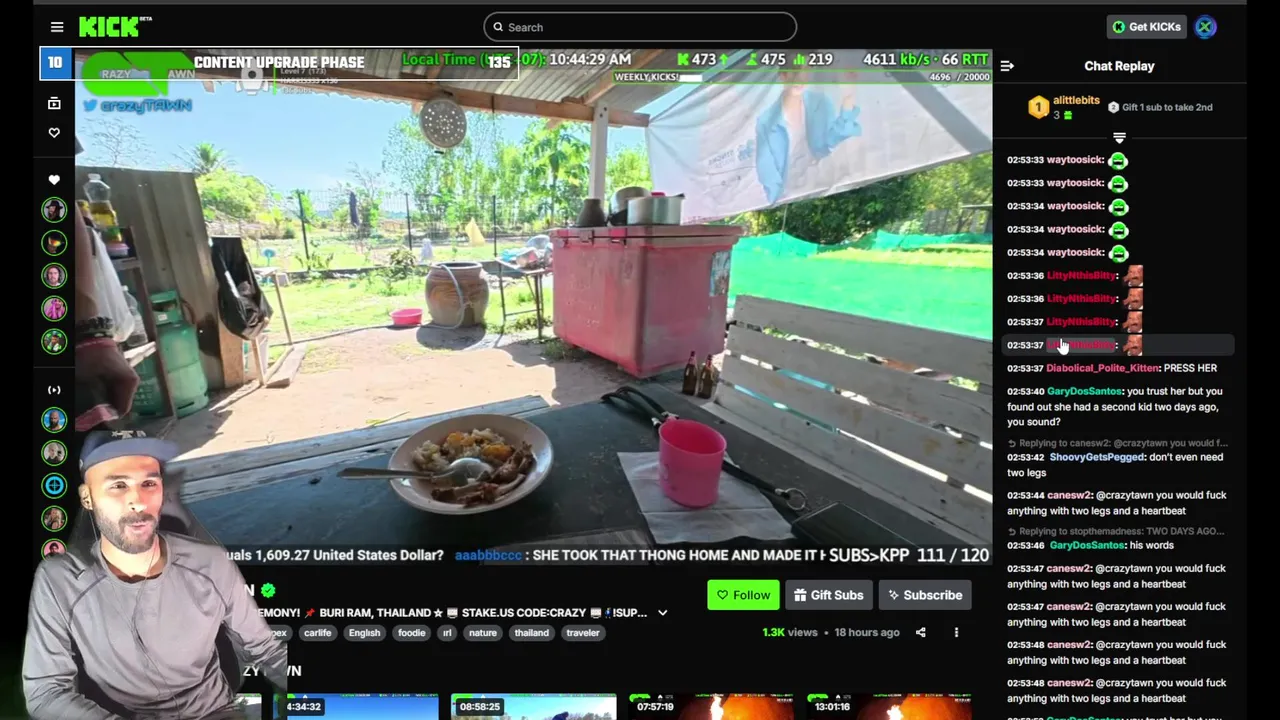Open the third followed channel avatar

54,275
